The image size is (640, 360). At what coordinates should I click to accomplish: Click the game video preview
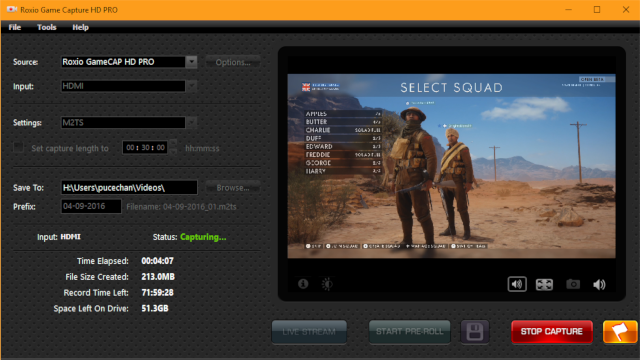tap(451, 166)
